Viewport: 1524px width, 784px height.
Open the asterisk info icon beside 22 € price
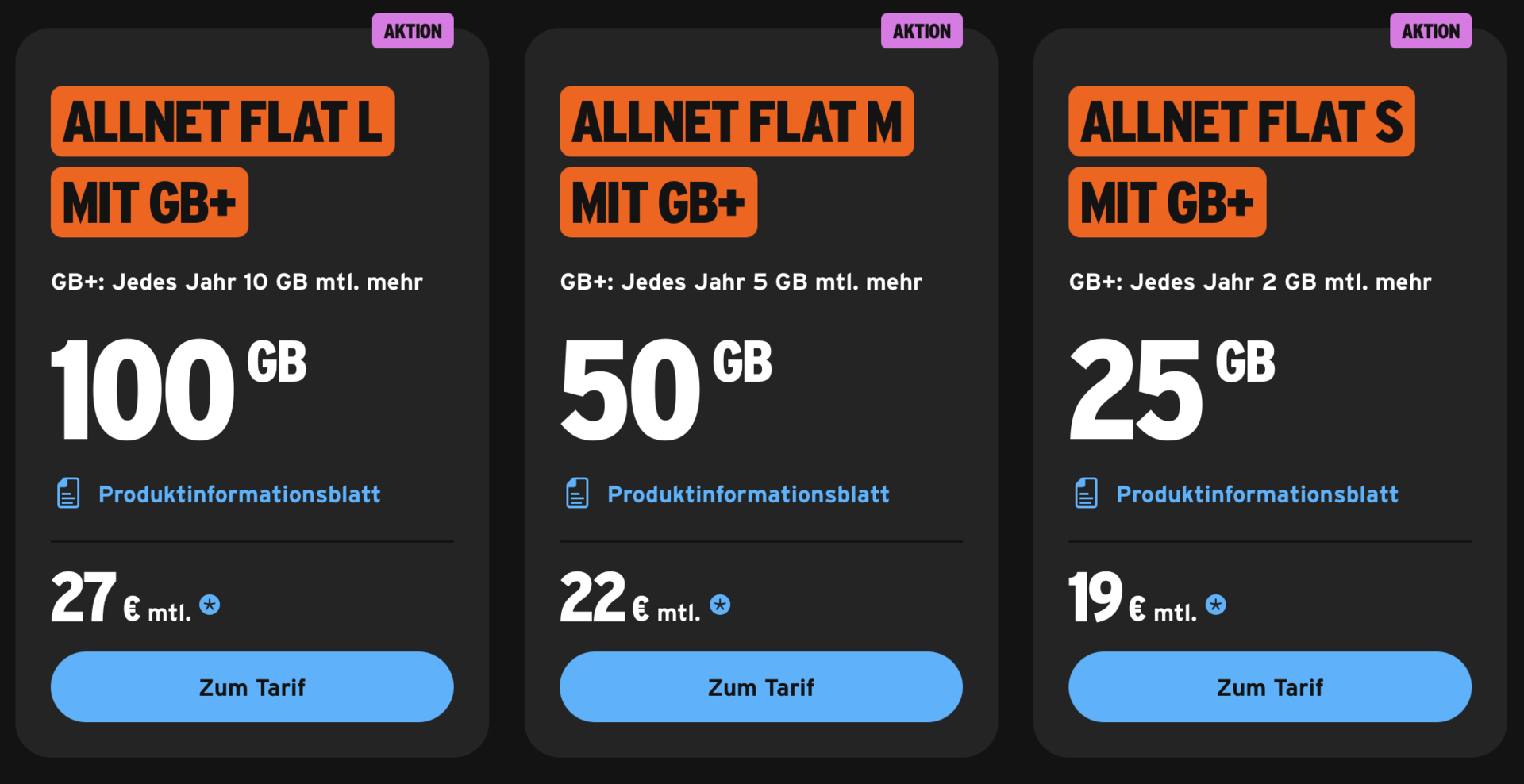[x=720, y=605]
